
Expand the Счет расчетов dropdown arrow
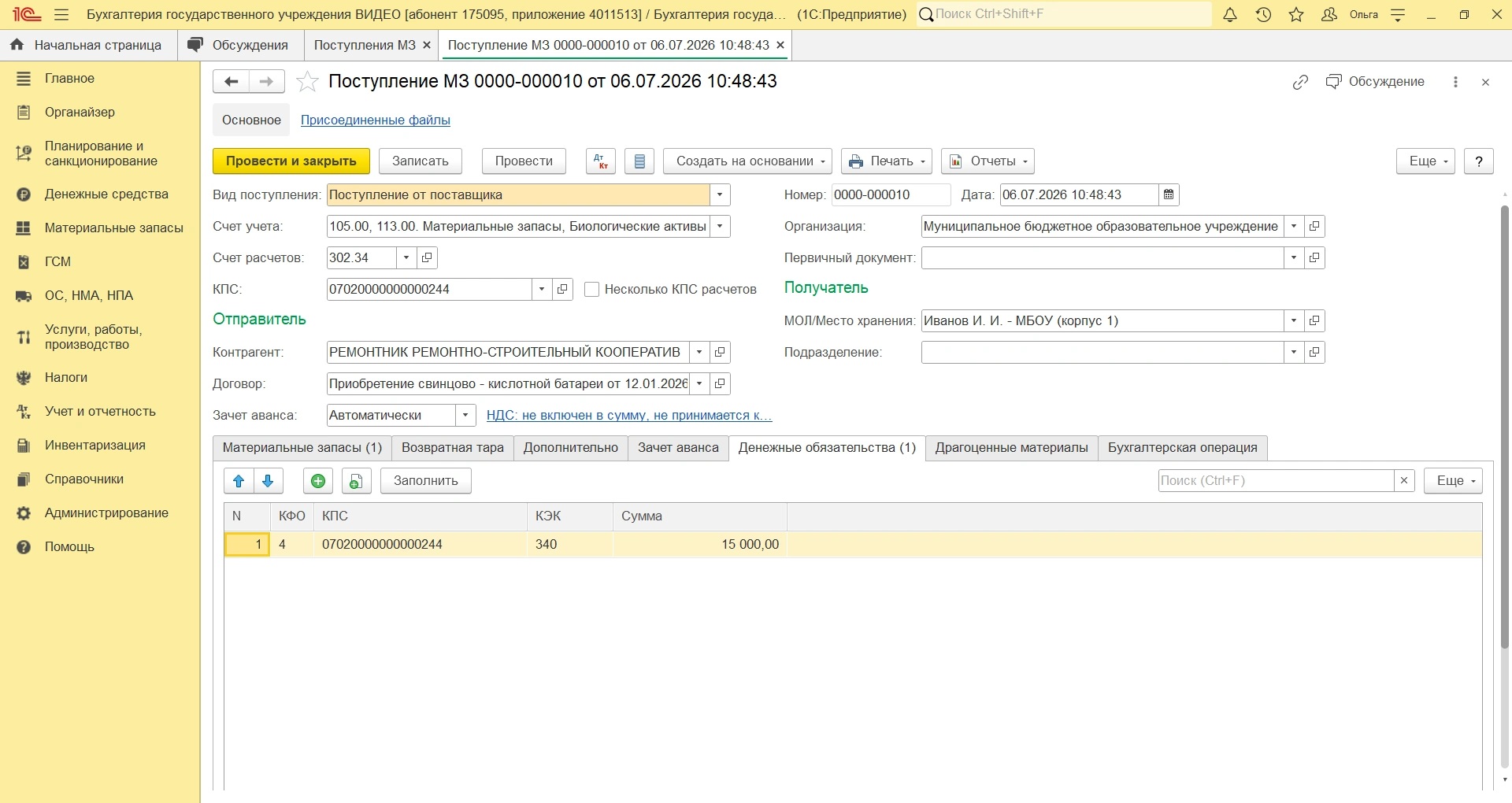[406, 257]
